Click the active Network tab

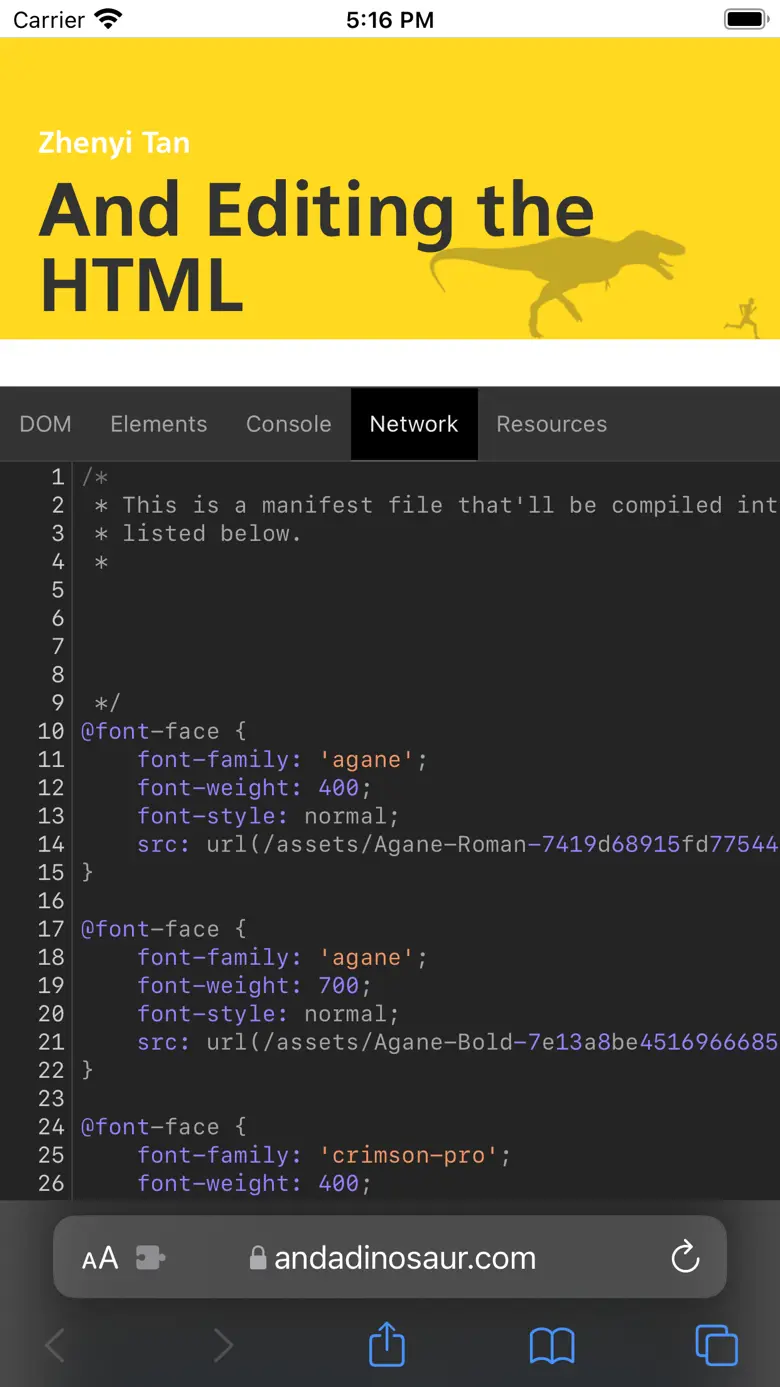point(414,424)
